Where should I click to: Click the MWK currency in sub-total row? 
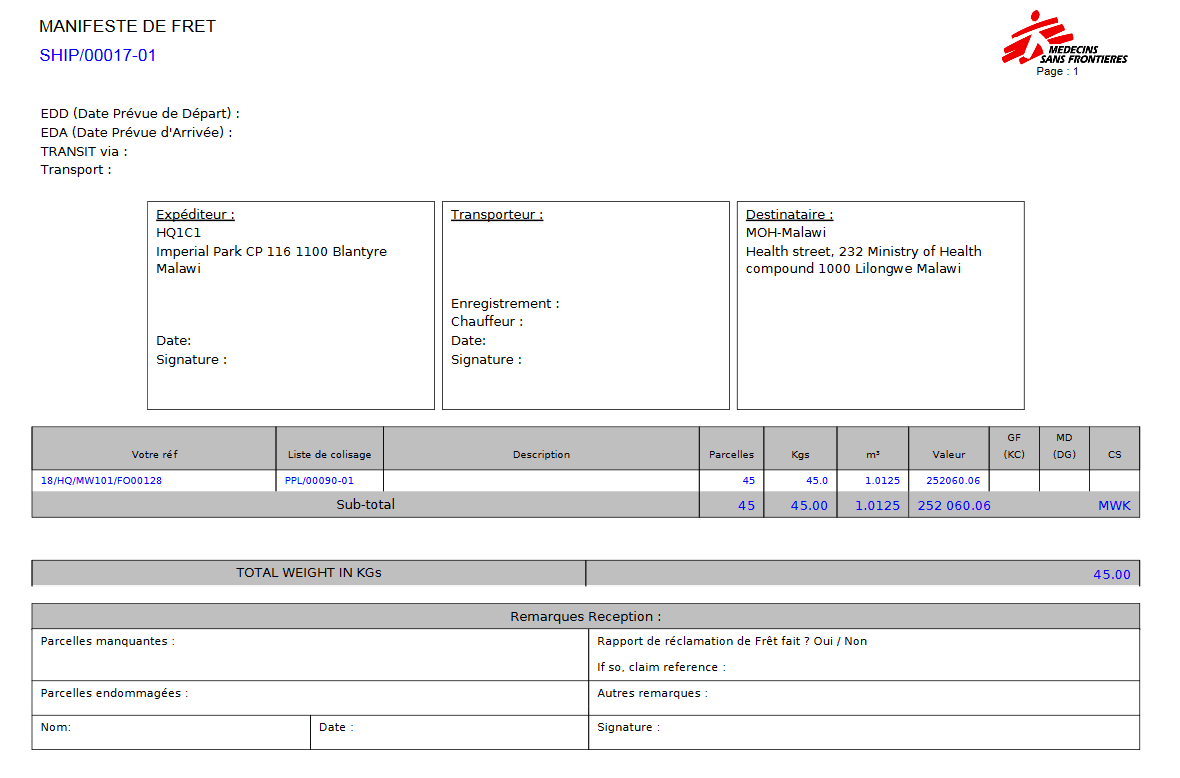pyautogui.click(x=1114, y=506)
